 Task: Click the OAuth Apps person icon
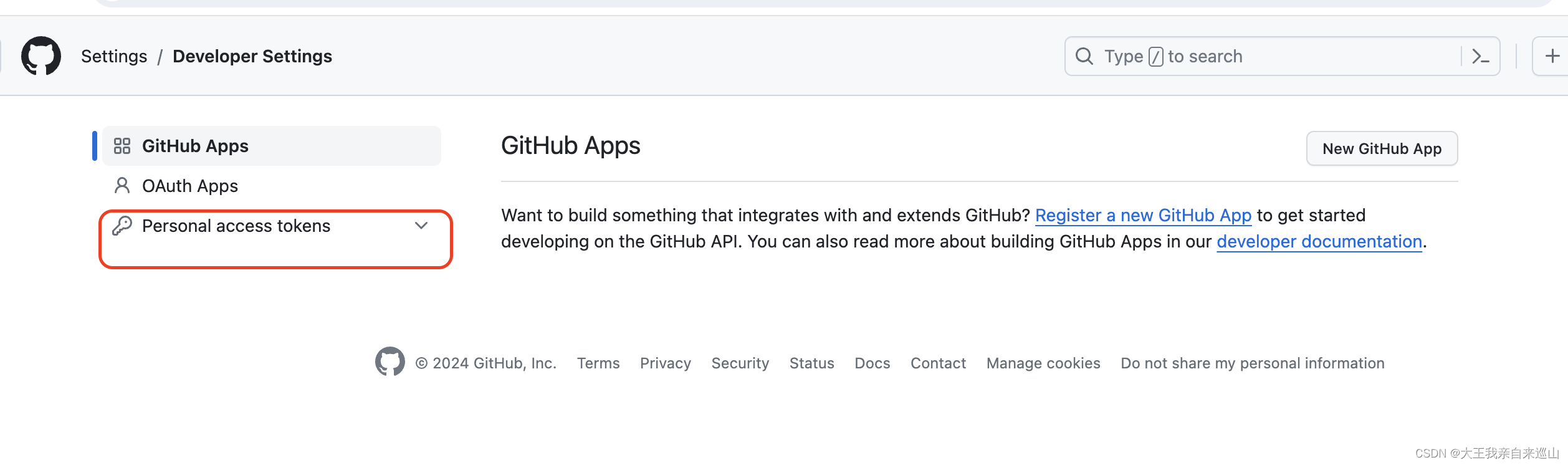(122, 186)
